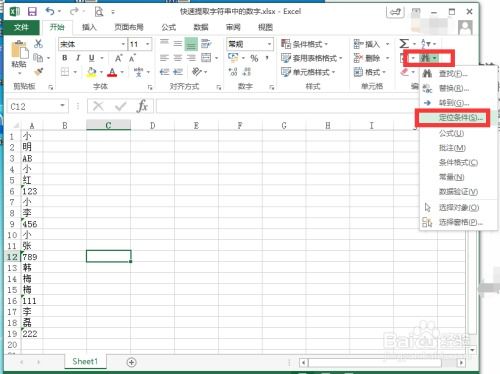The image size is (500, 374).
Task: Open the font name dropdown 宋体
Action: pos(123,44)
